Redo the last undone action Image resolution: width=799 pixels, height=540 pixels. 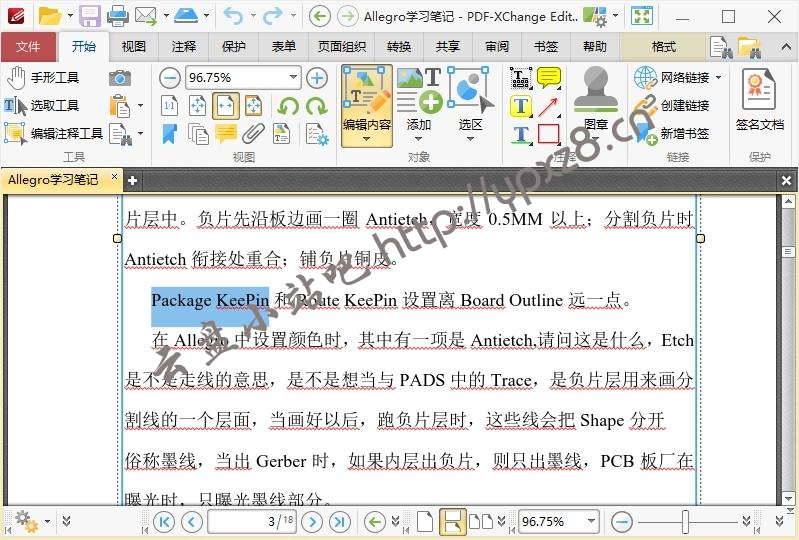[273, 16]
